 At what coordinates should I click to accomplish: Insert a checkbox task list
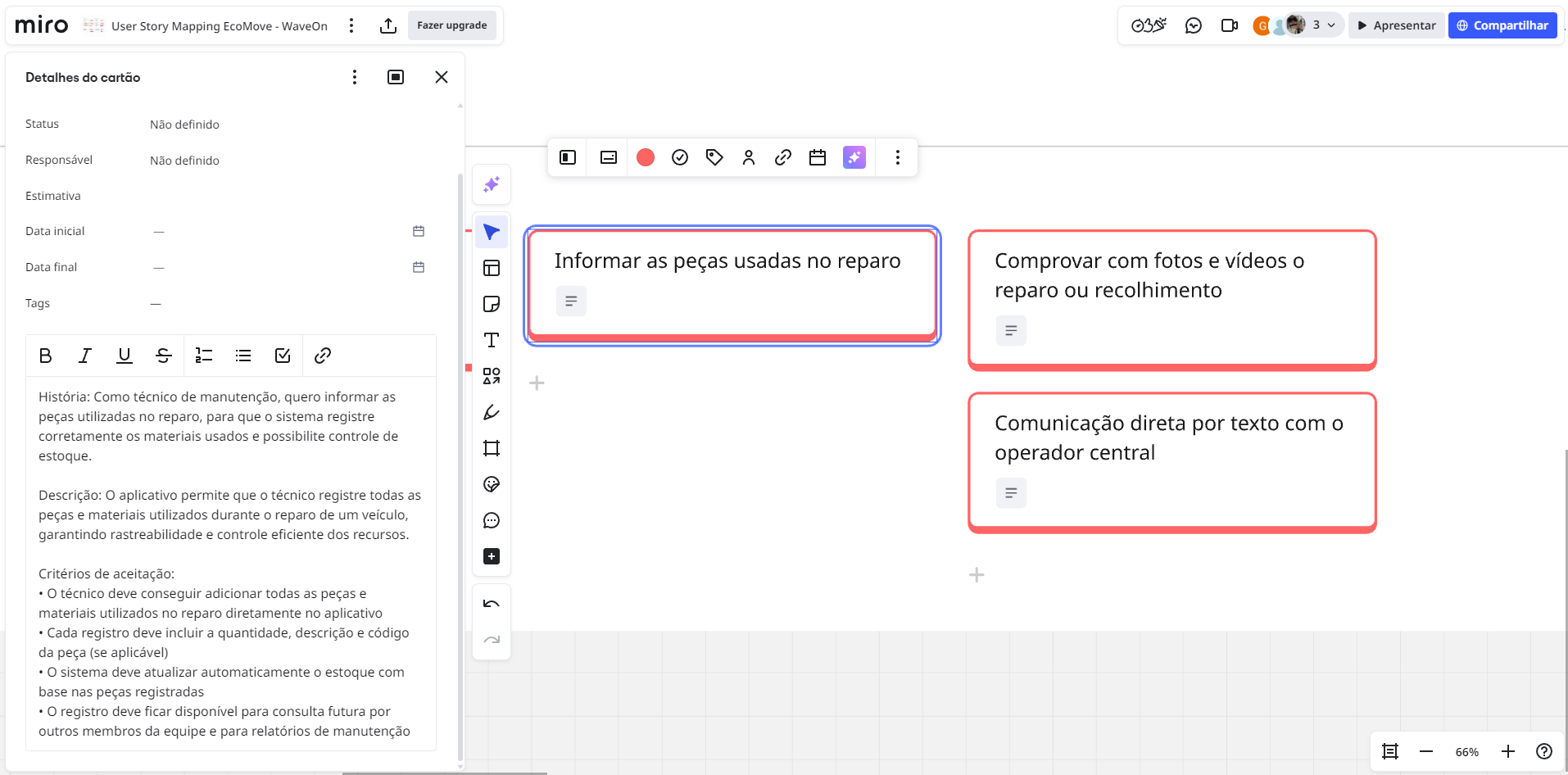click(283, 356)
